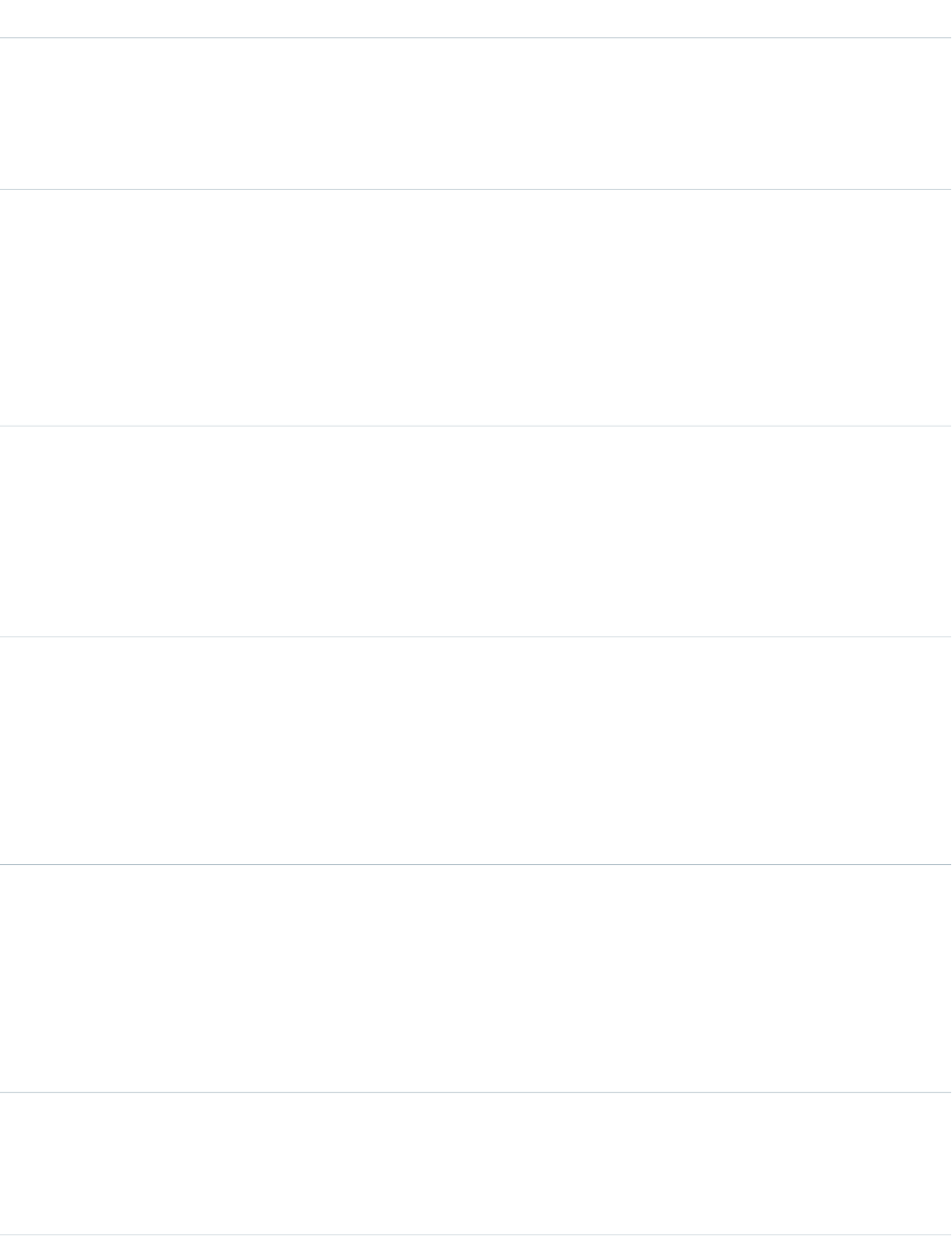Click inside the bottom-most short blank row

(x=476, y=1164)
